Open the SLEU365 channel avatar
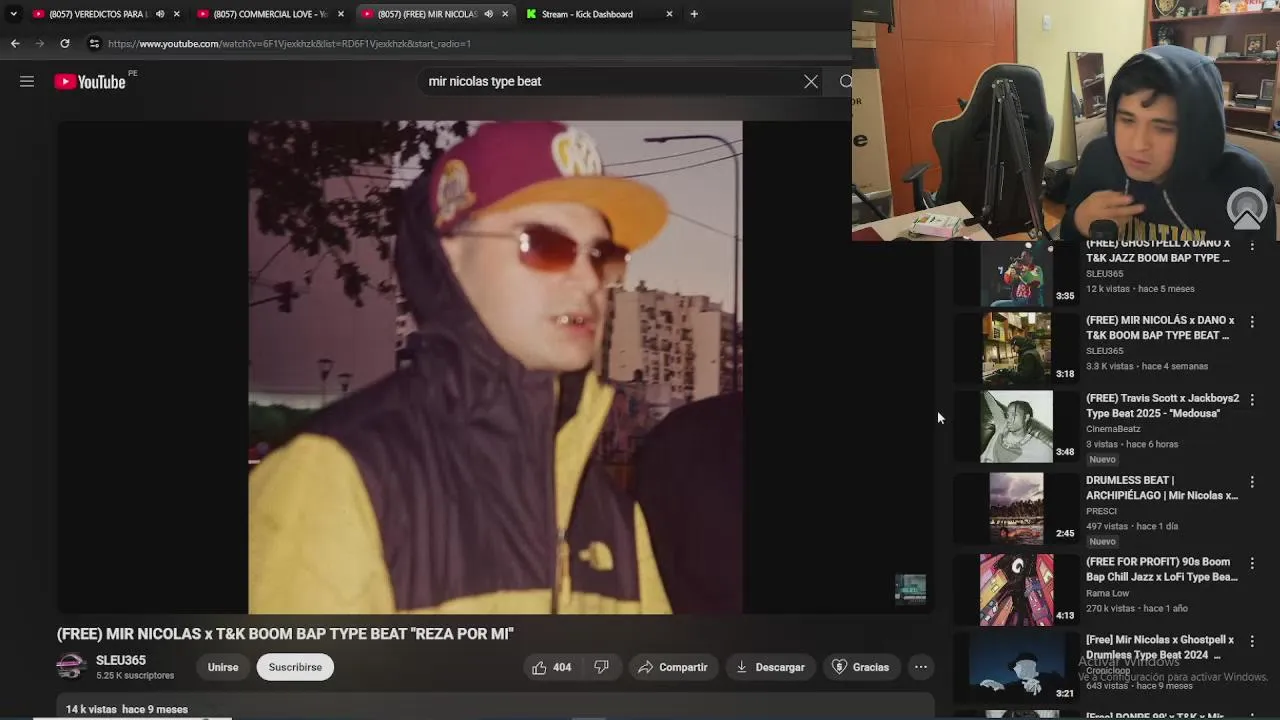 [71, 667]
